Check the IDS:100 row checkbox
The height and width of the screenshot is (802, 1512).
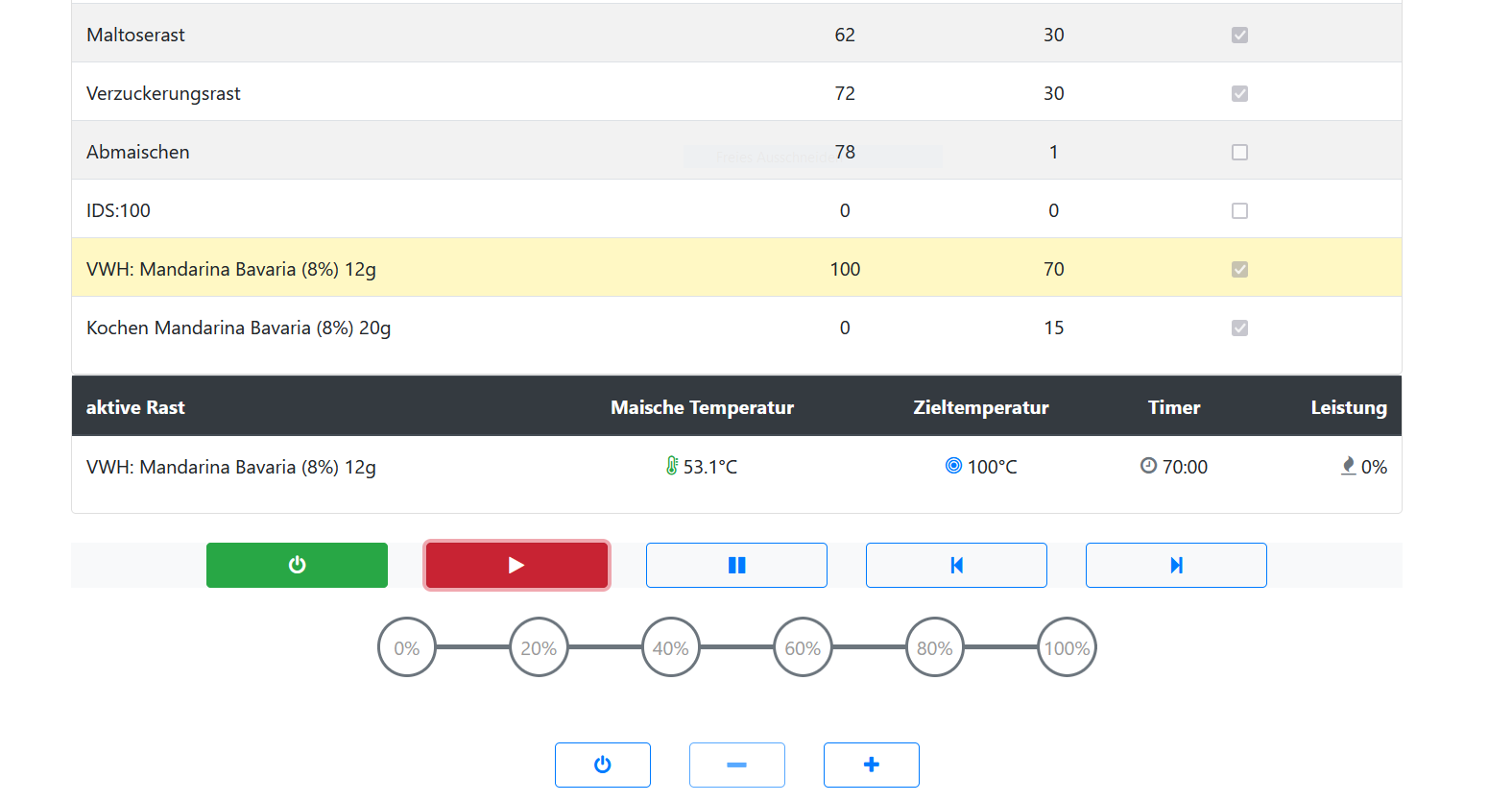click(1239, 211)
